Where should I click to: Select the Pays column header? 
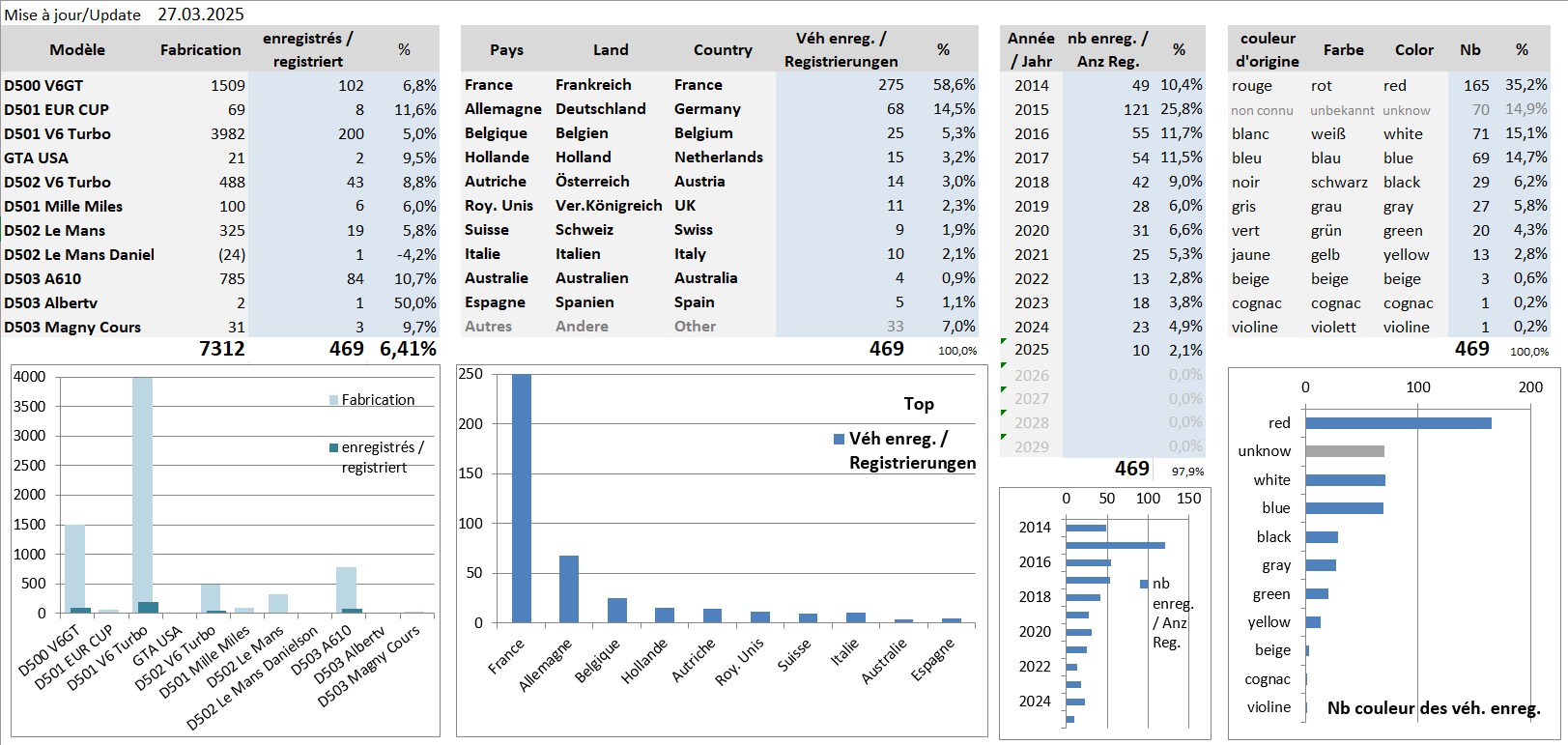click(x=506, y=49)
